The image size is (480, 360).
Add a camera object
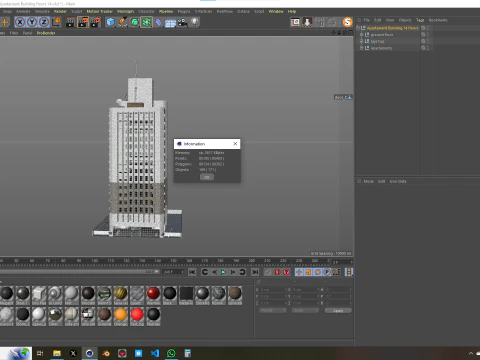[182, 22]
